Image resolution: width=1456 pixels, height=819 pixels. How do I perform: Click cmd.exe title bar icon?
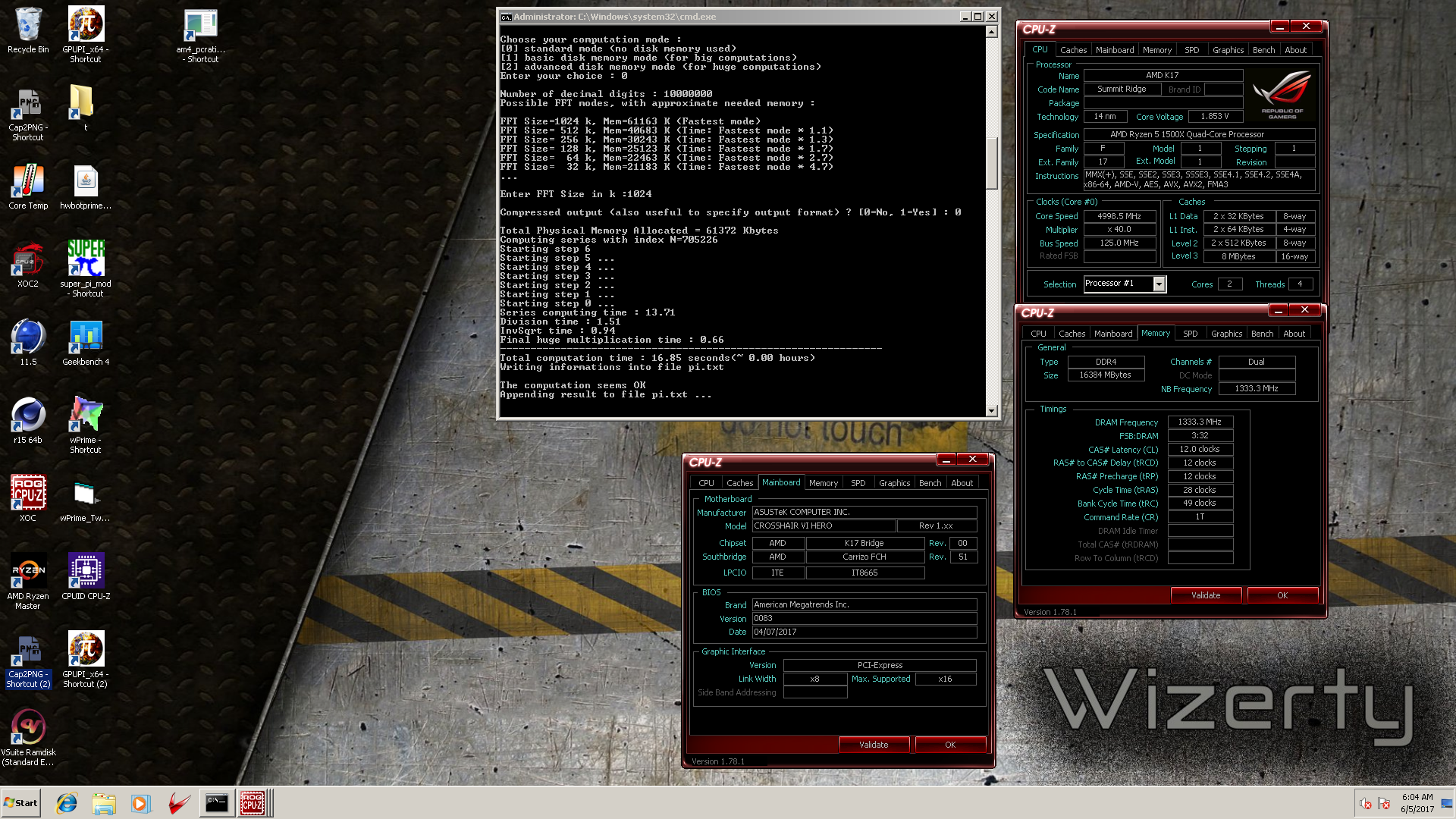click(506, 17)
